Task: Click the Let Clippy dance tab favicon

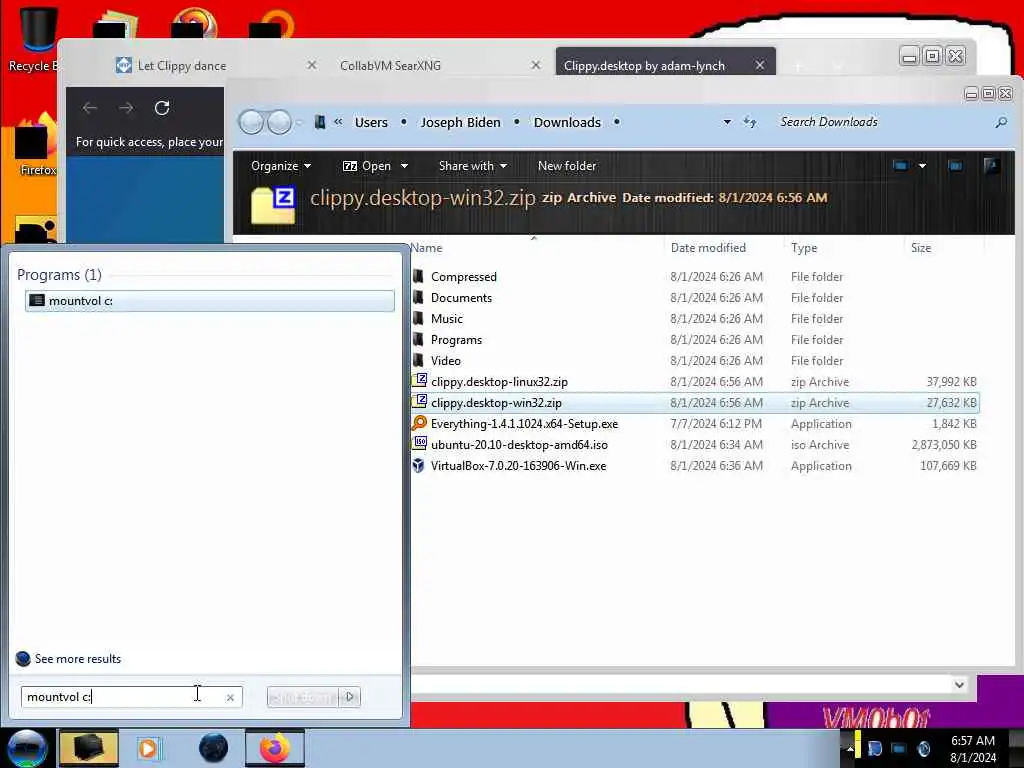Action: pos(123,65)
